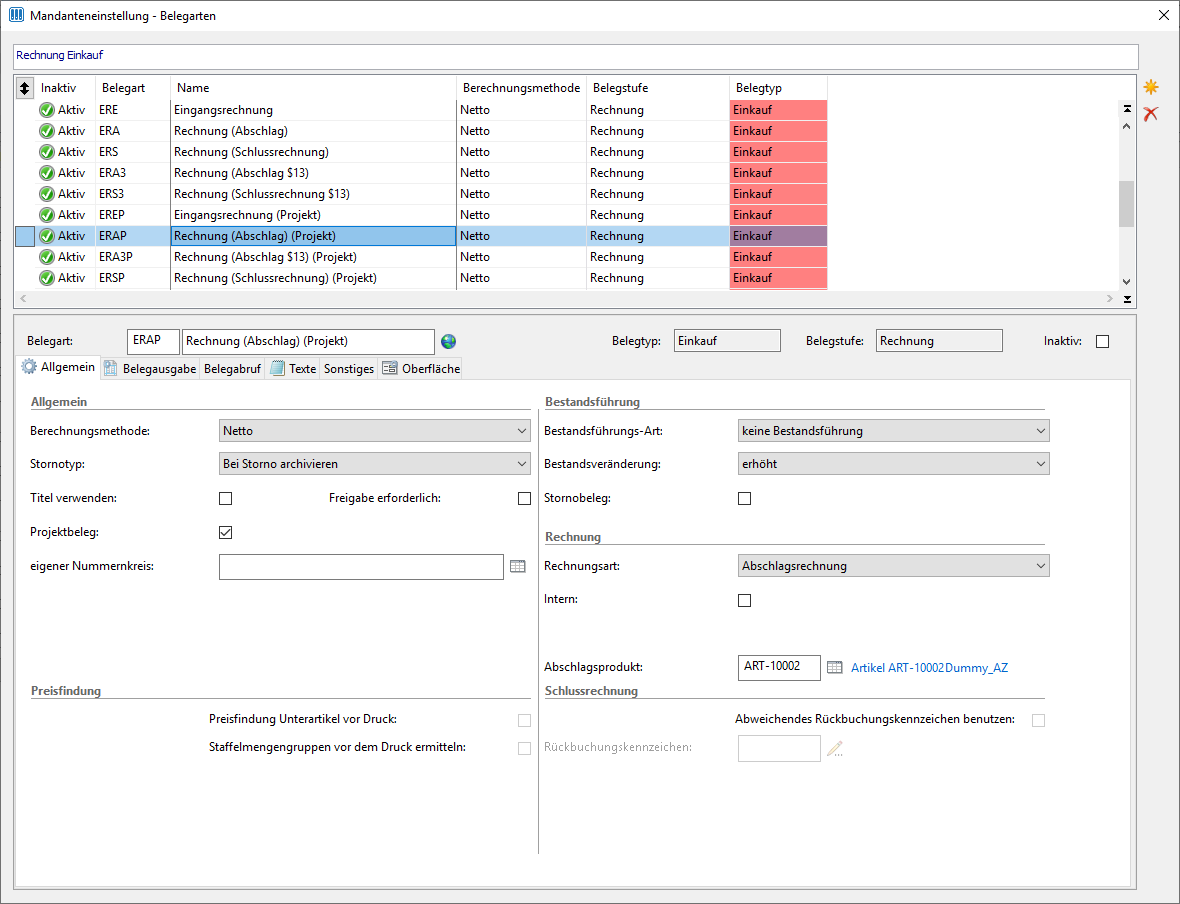Click the yellow star new-entry icon
This screenshot has height=904, width=1180.
click(1151, 87)
